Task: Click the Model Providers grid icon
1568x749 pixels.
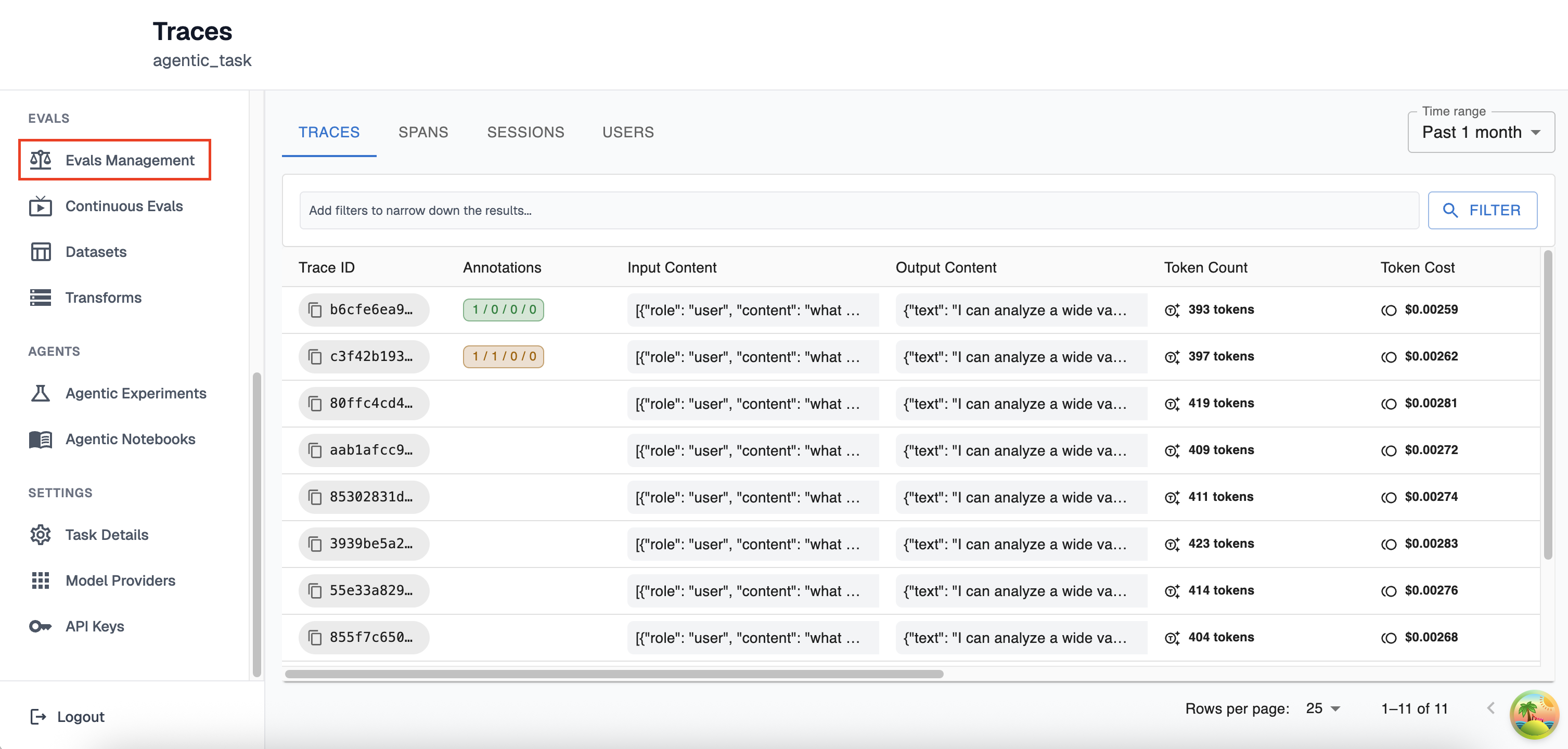Action: pos(40,580)
